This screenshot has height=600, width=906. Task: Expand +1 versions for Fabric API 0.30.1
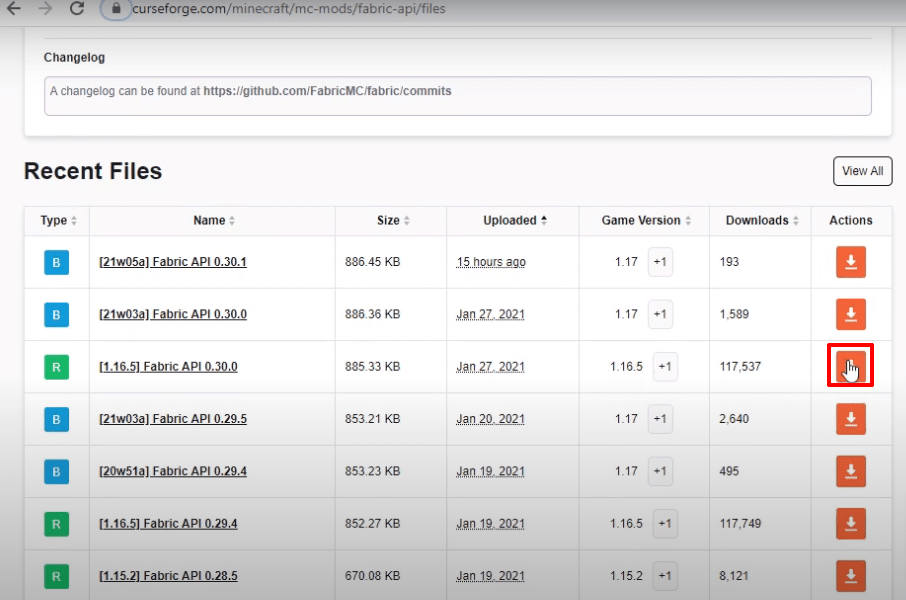pyautogui.click(x=660, y=262)
